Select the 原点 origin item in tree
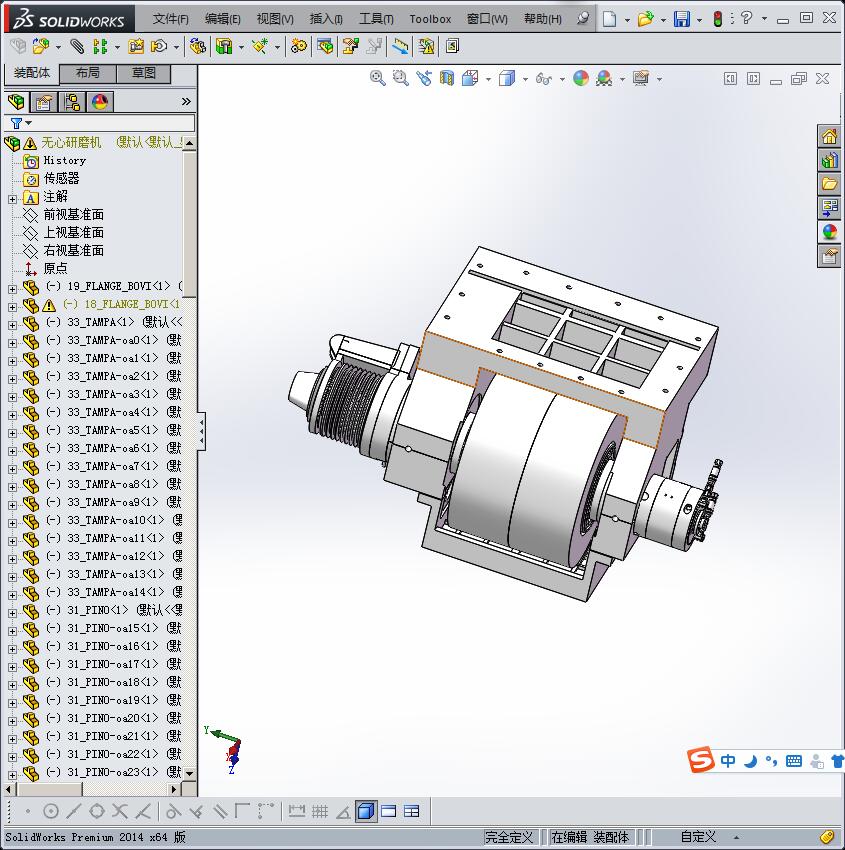This screenshot has height=850, width=845. coord(55,268)
